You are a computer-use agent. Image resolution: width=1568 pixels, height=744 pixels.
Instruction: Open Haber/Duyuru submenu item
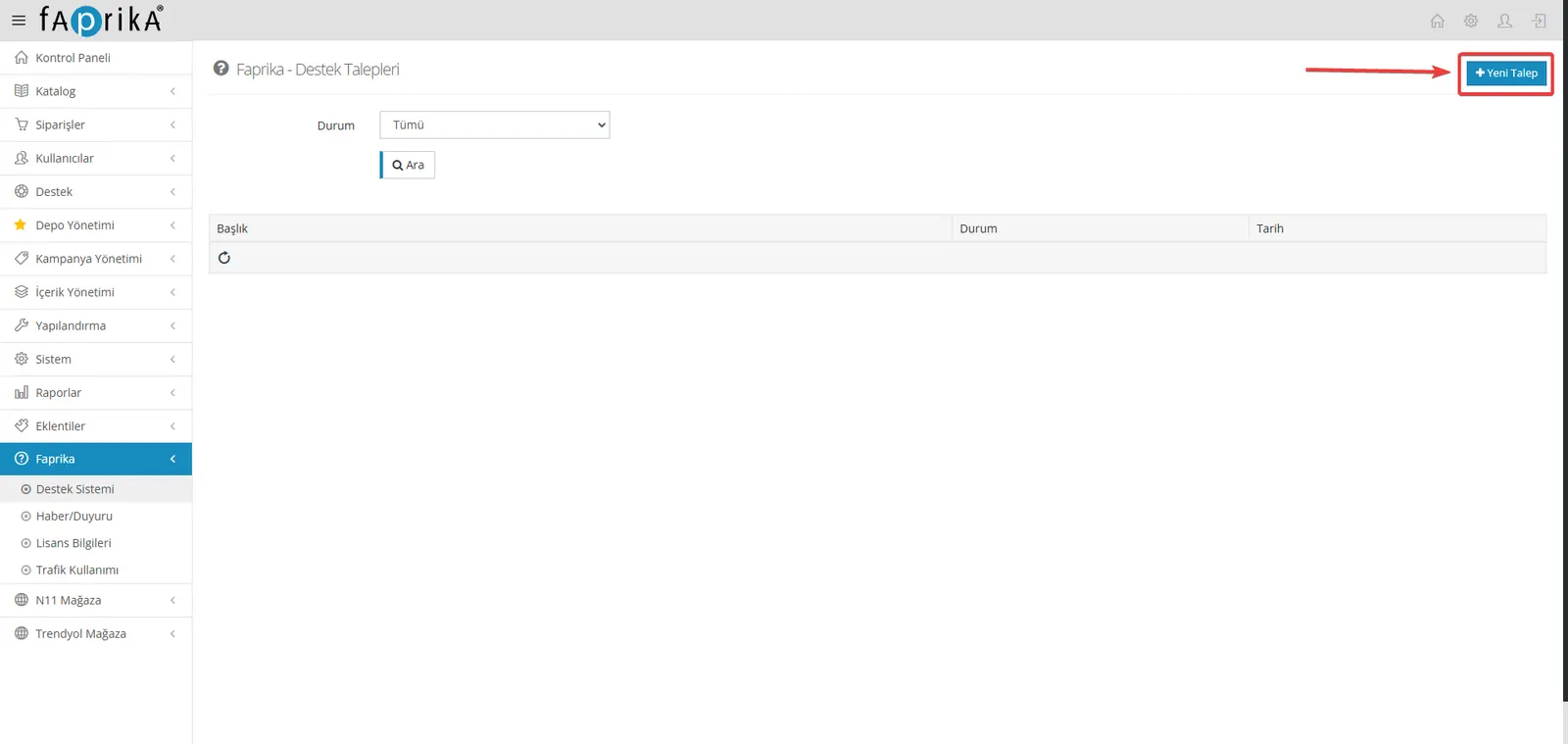96,516
